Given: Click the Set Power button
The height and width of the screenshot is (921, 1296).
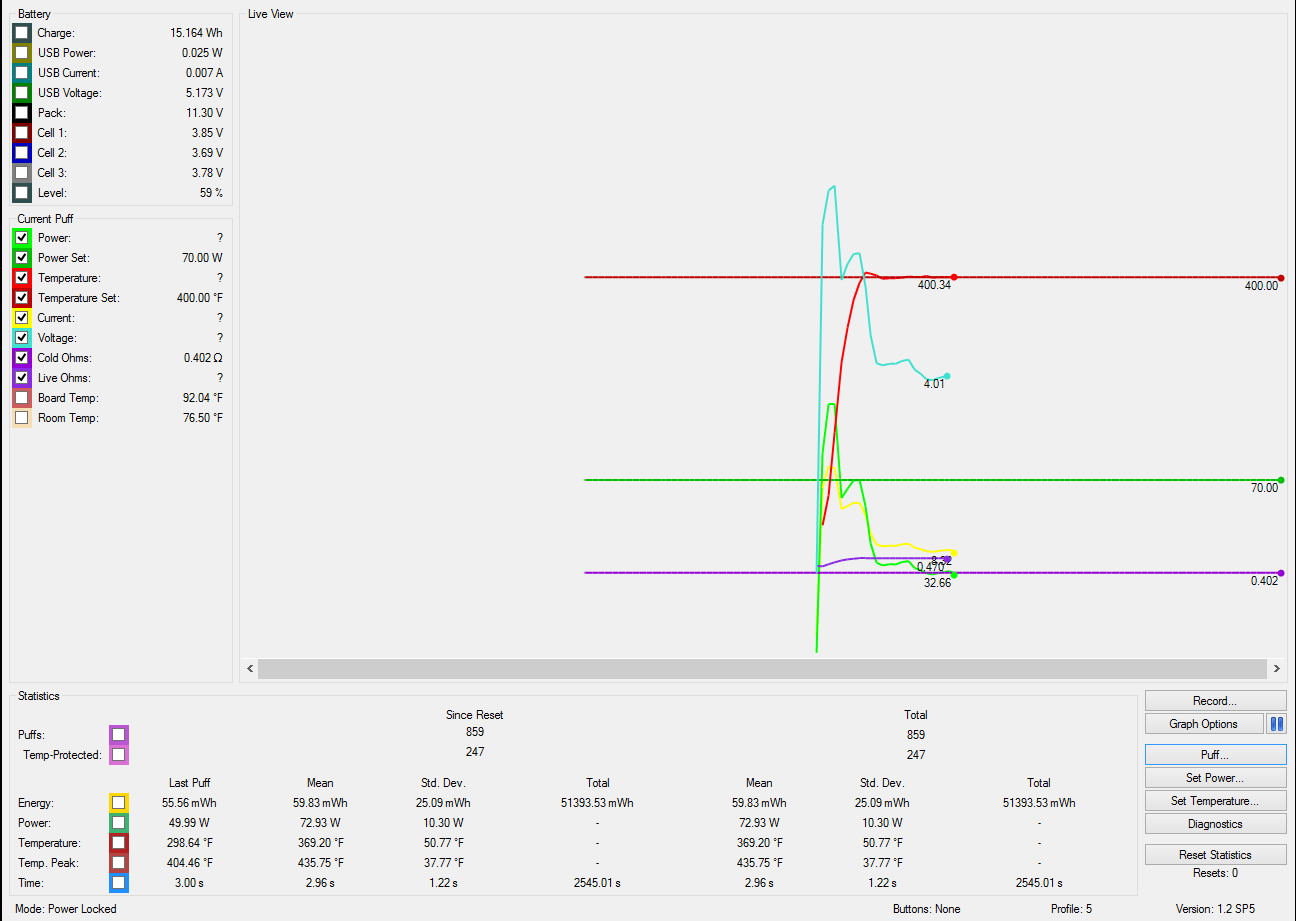Looking at the screenshot, I should pyautogui.click(x=1215, y=777).
